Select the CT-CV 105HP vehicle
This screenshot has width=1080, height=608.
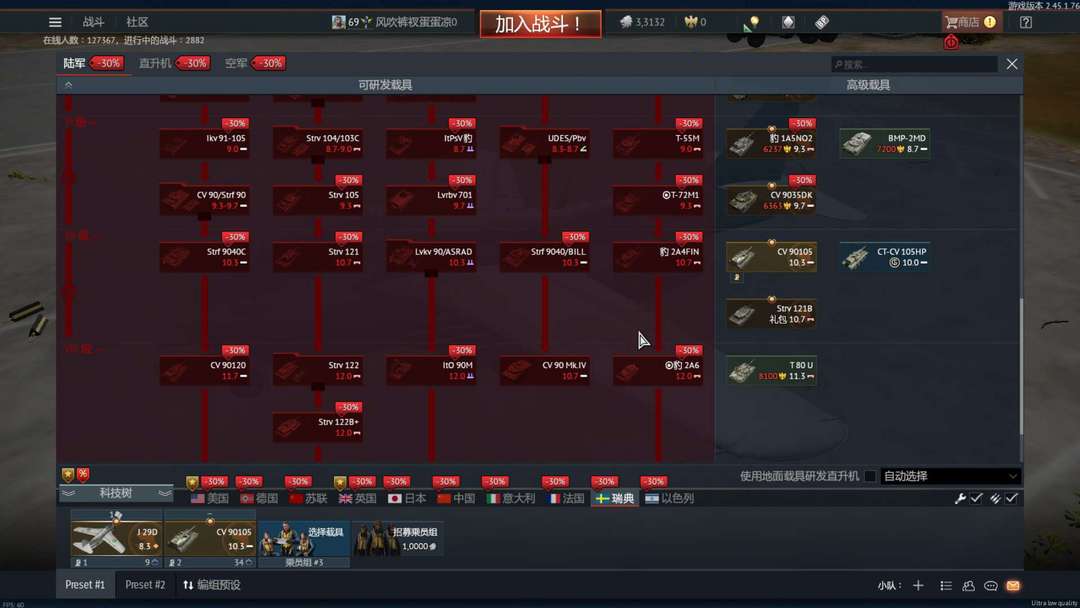point(884,257)
